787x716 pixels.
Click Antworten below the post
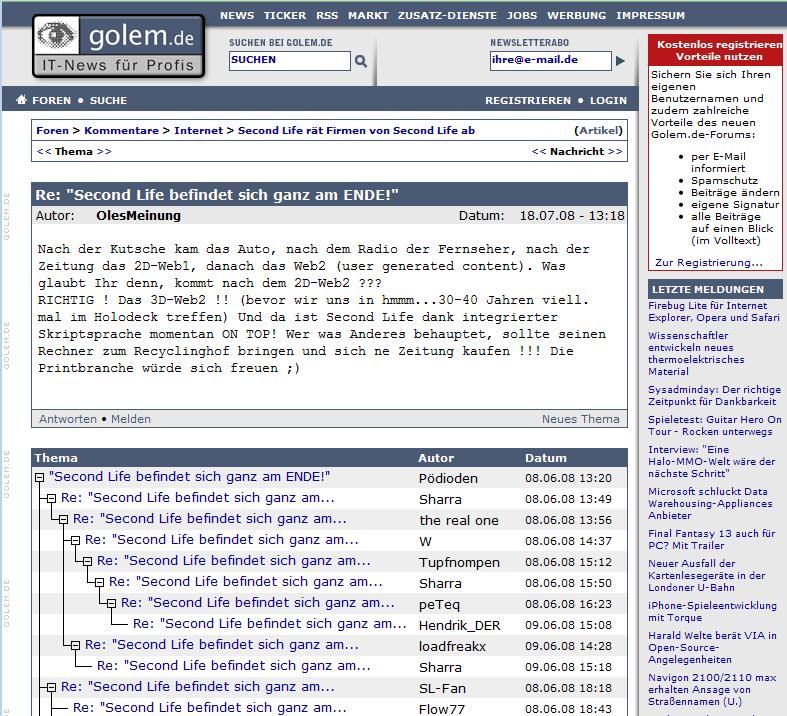68,419
